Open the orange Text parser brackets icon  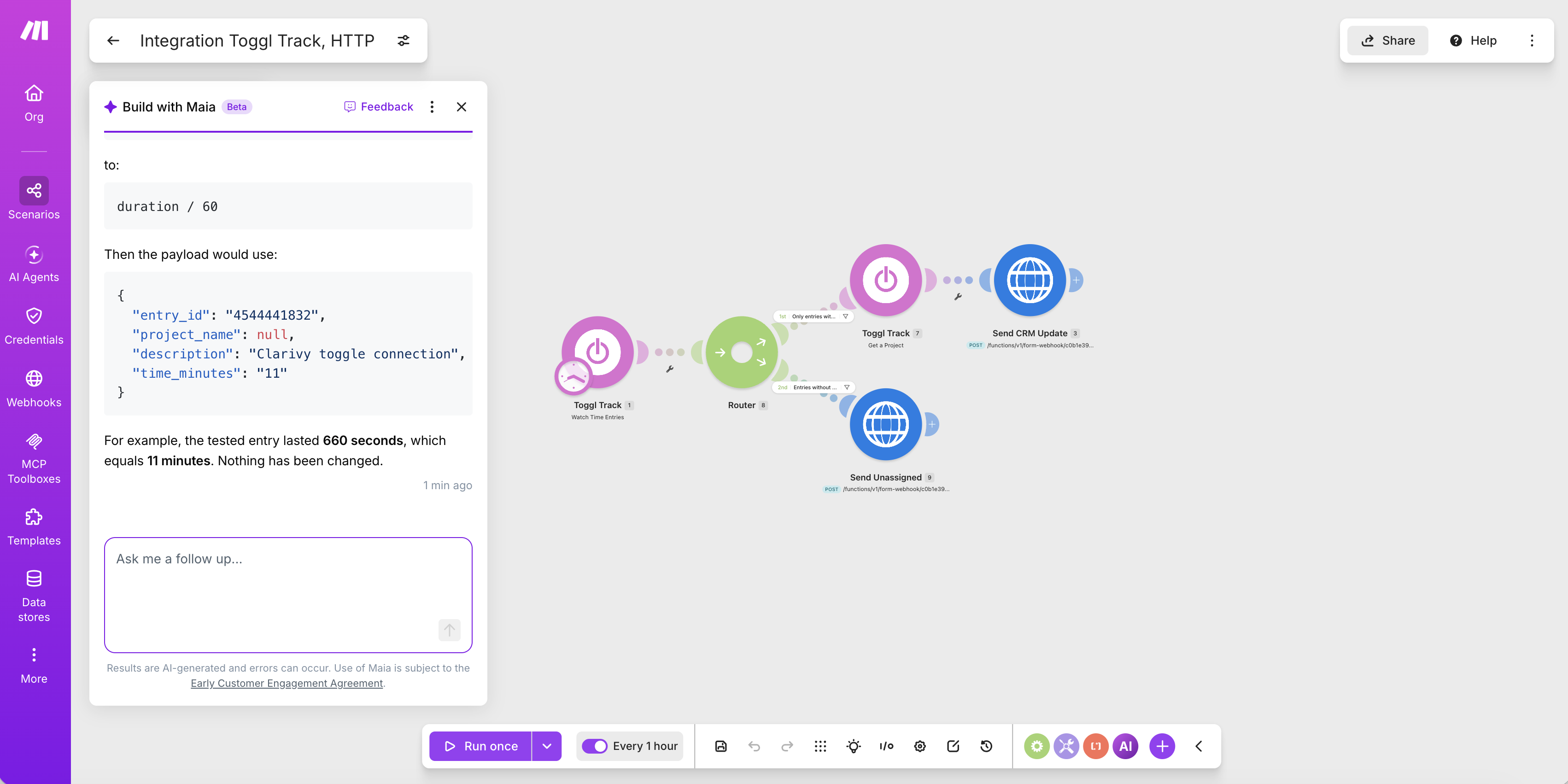tap(1096, 746)
